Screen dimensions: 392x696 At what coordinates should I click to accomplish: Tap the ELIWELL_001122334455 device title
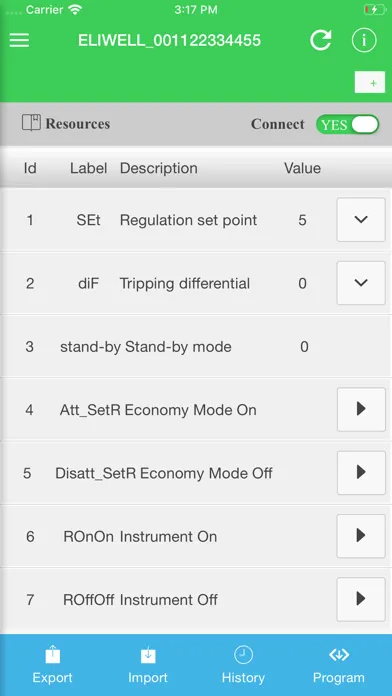pyautogui.click(x=170, y=41)
